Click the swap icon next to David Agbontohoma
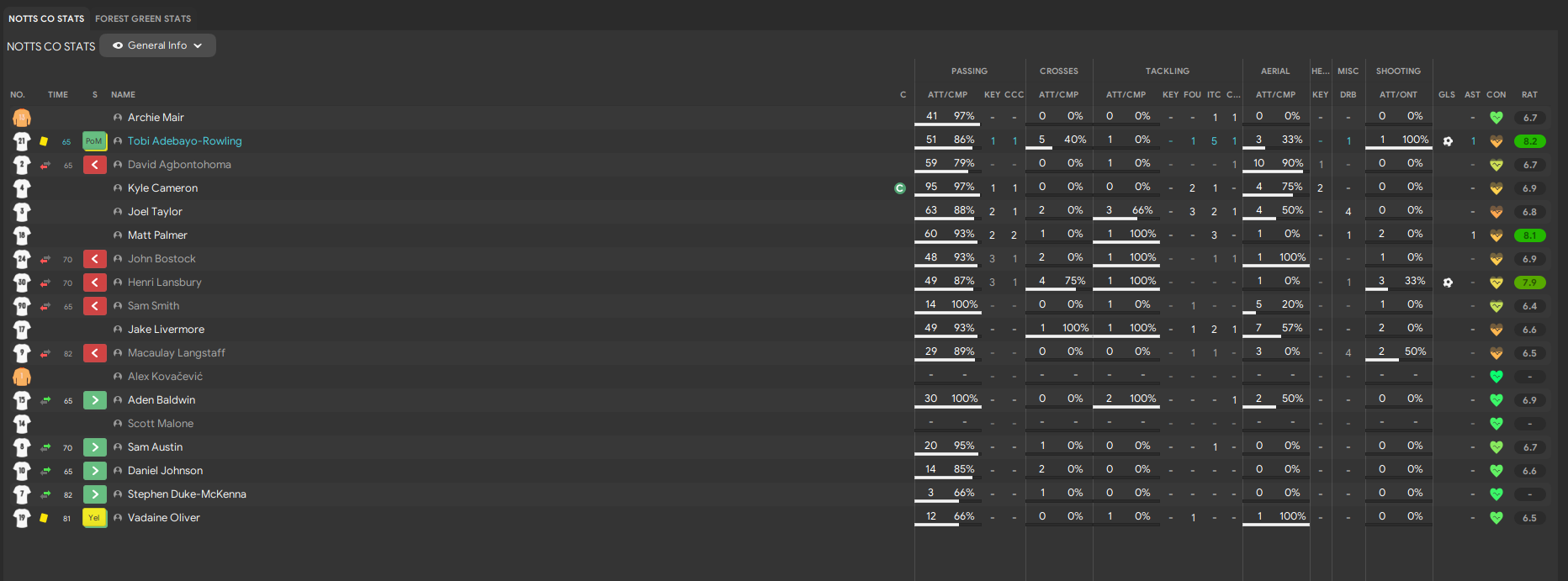The height and width of the screenshot is (581, 1568). click(x=45, y=165)
